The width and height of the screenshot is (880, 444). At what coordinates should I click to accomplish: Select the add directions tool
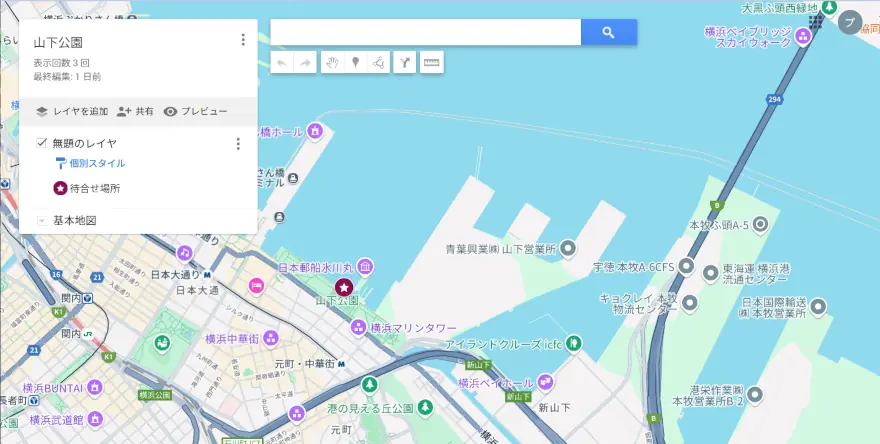405,63
